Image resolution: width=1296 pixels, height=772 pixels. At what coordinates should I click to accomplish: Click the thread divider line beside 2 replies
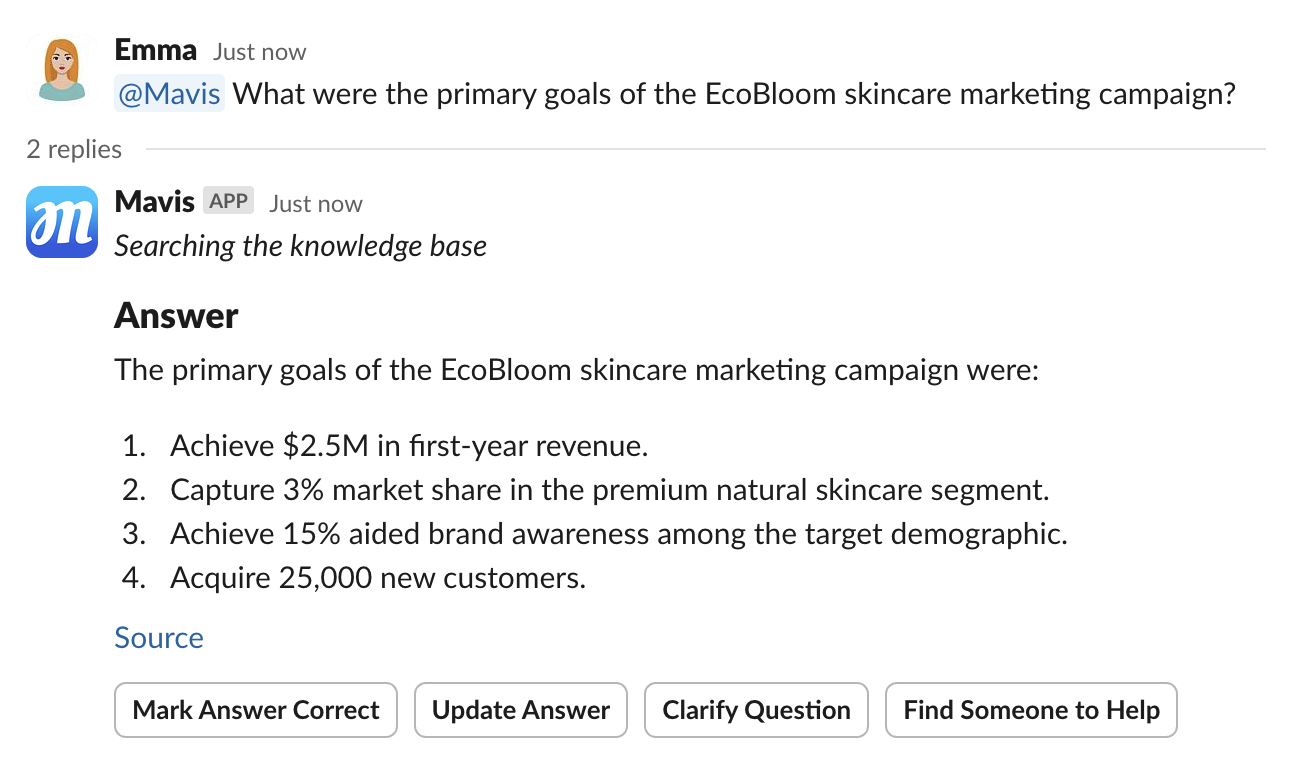[x=700, y=150]
